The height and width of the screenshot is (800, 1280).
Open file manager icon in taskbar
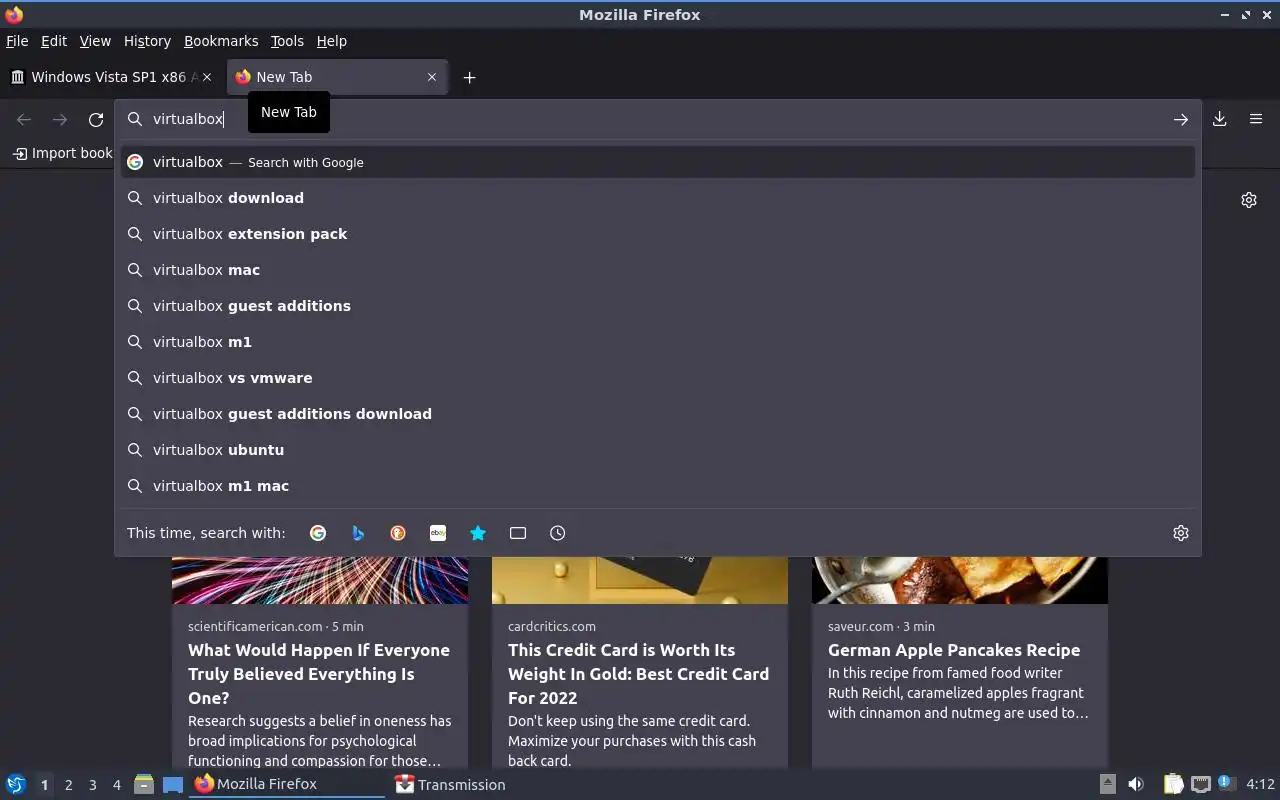[144, 785]
